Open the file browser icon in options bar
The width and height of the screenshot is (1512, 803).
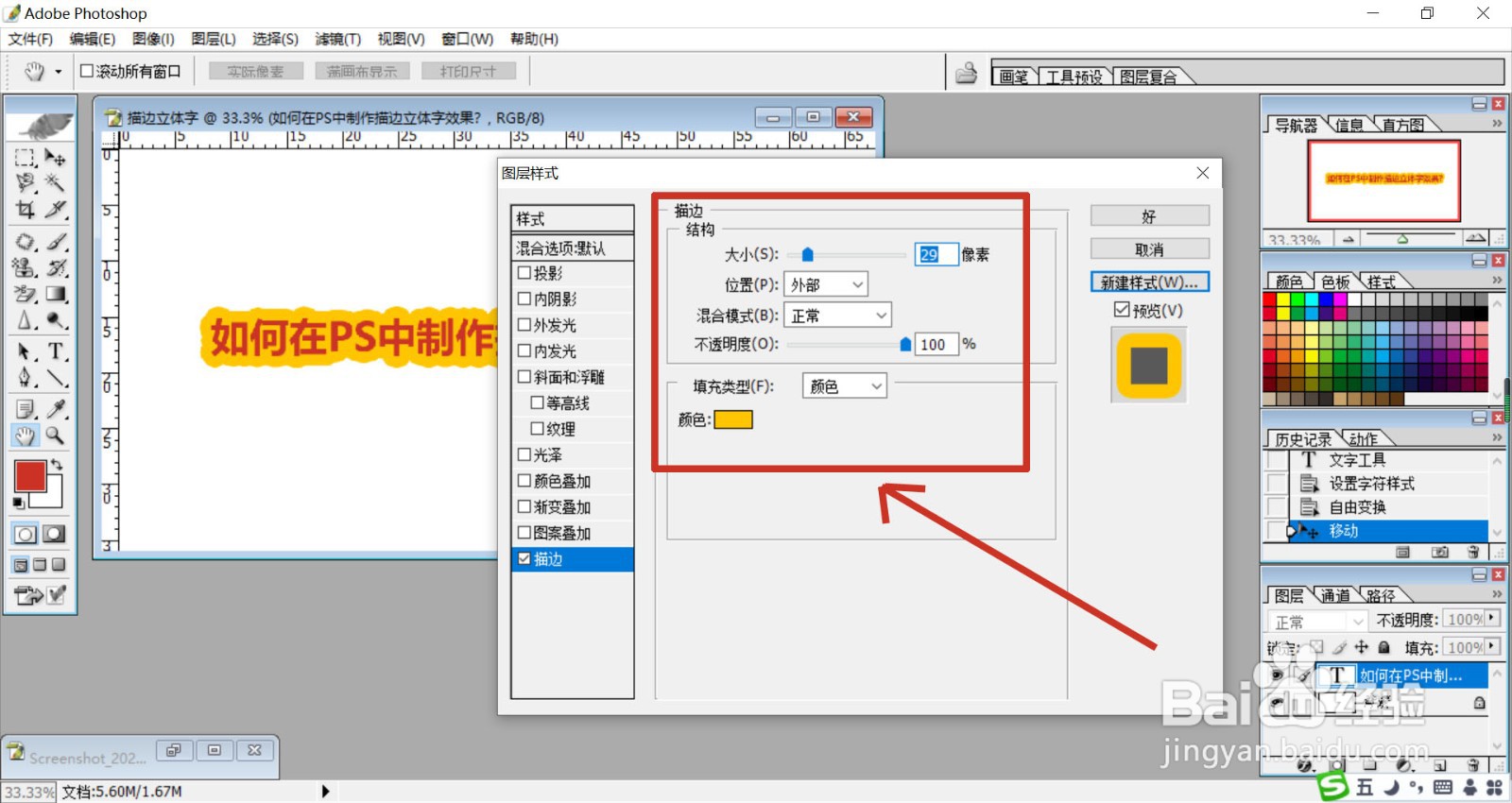point(966,73)
